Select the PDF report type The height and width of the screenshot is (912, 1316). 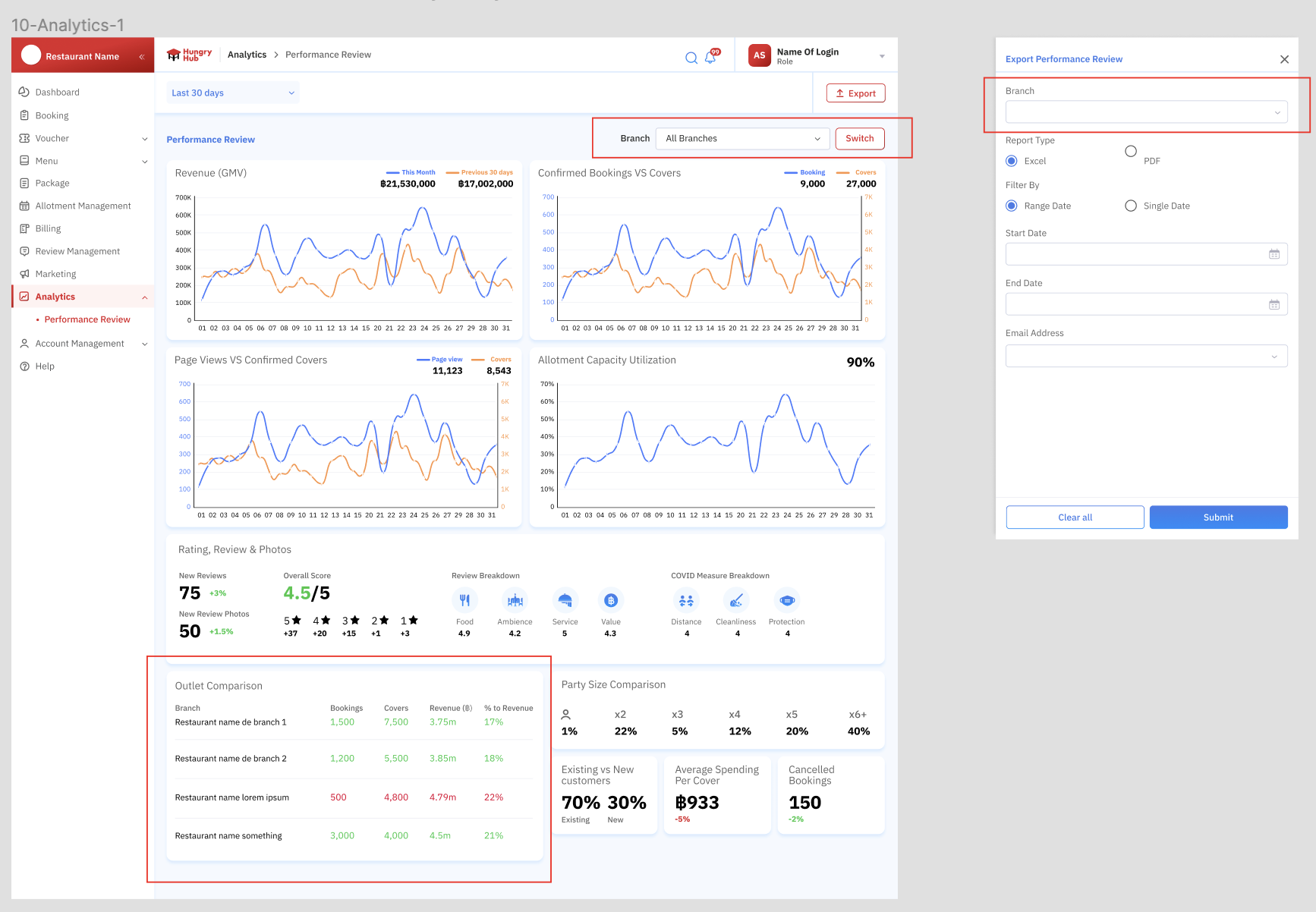click(1131, 152)
